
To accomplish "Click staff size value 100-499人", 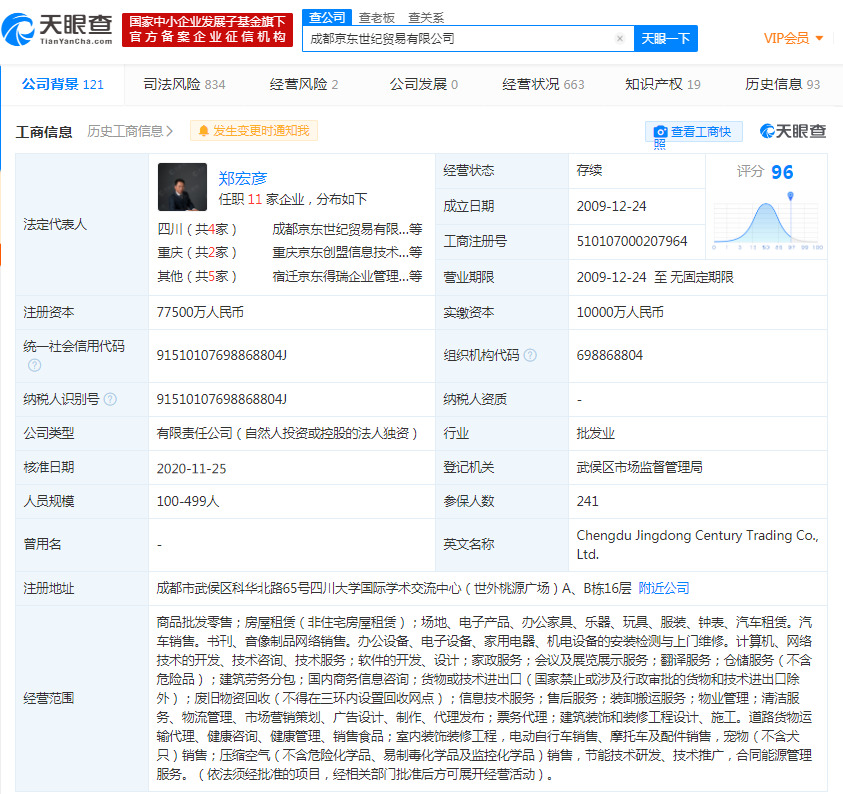I will pos(188,502).
